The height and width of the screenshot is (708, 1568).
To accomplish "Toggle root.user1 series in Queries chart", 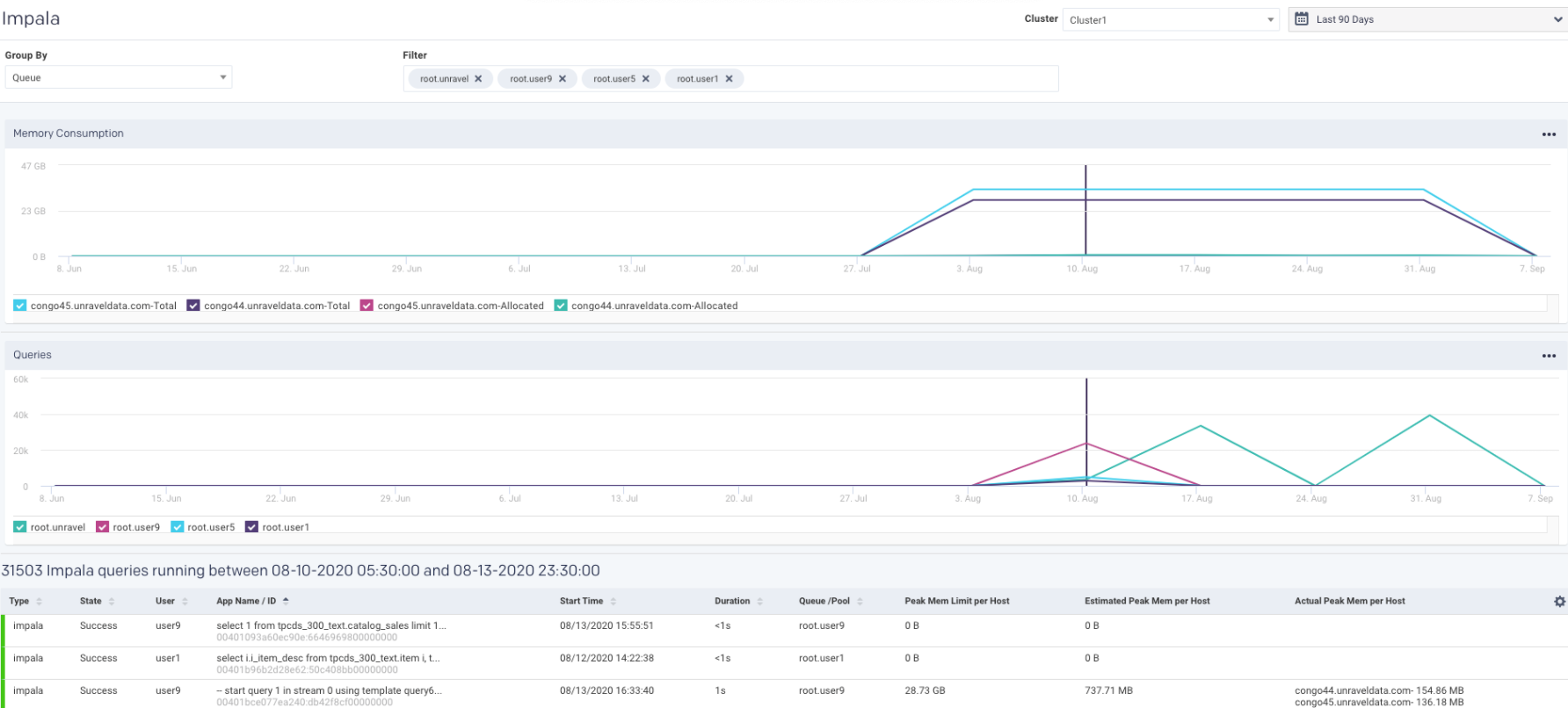I will click(251, 527).
